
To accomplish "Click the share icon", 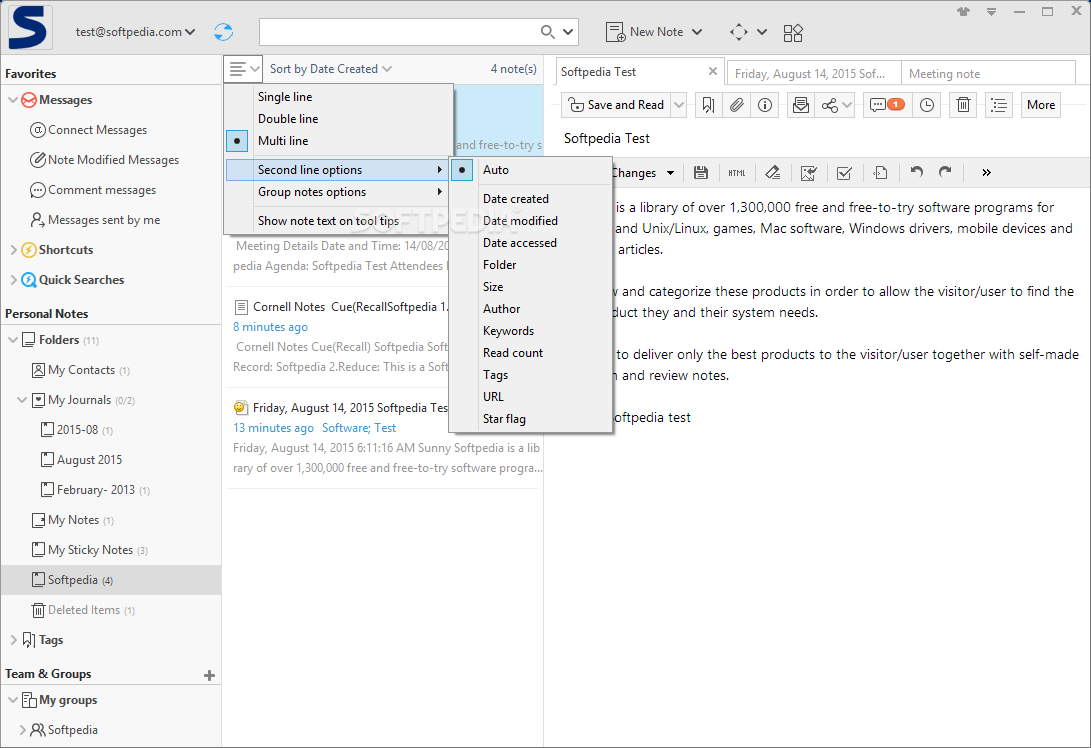I will tap(829, 105).
